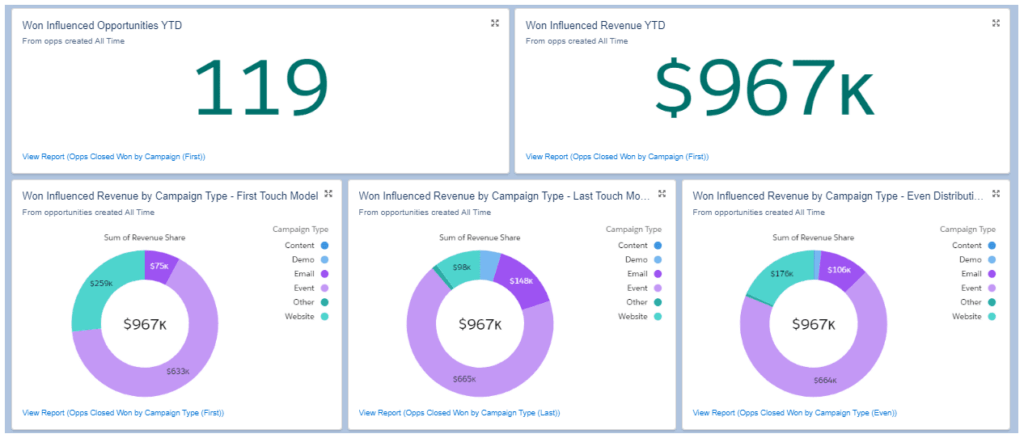
Task: Open View Report Opps Closed Won by Campaign Type (First)
Action: point(123,413)
